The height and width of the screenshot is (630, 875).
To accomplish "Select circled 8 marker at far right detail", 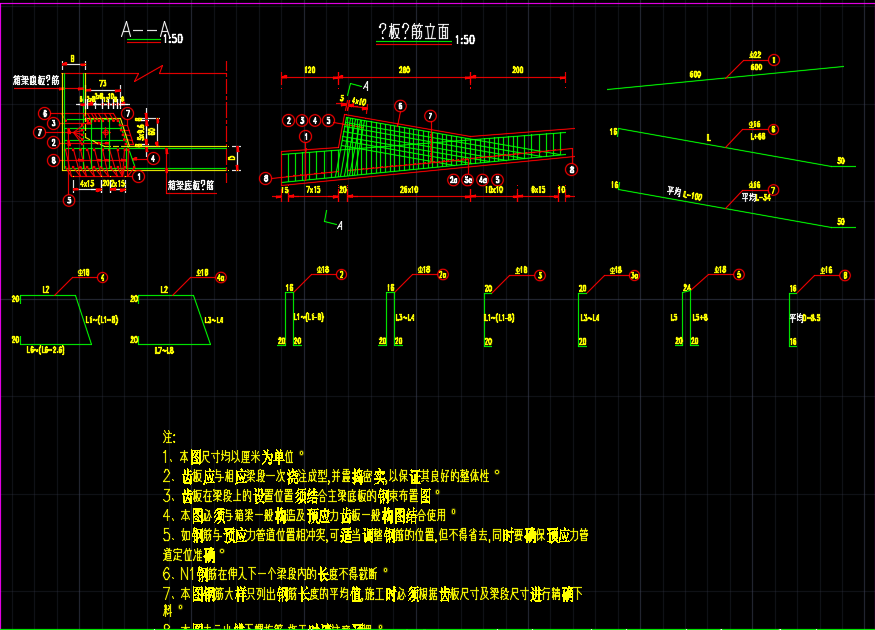I will (x=845, y=274).
